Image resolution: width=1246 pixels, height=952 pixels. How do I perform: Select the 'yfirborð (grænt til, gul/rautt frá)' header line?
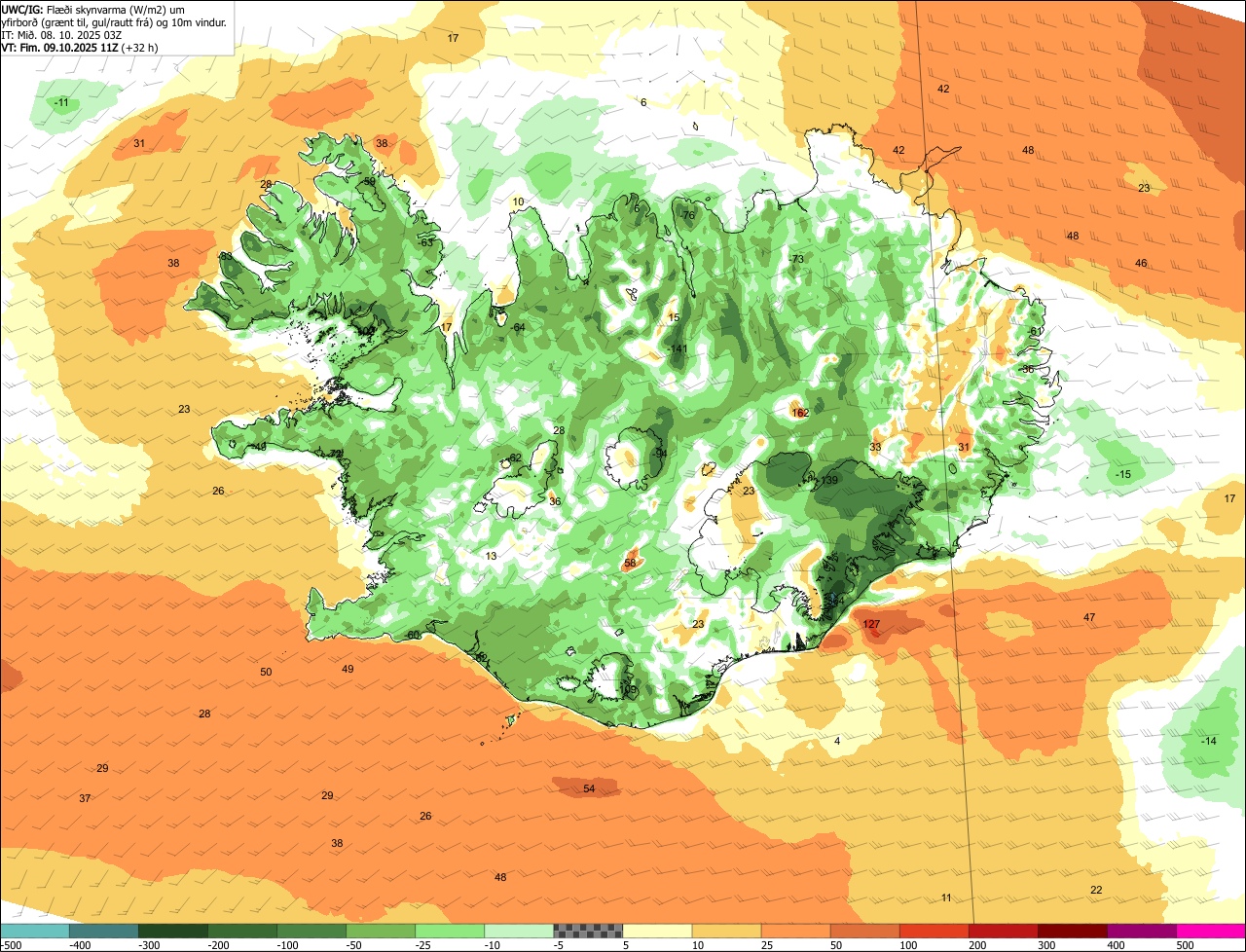pyautogui.click(x=115, y=21)
